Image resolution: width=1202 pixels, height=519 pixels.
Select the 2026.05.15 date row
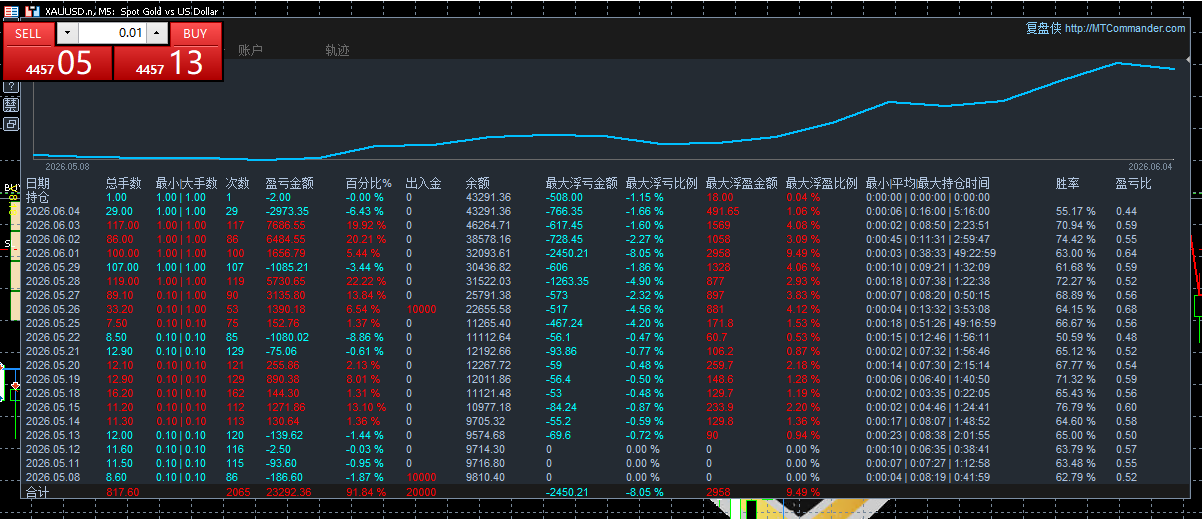click(x=52, y=407)
